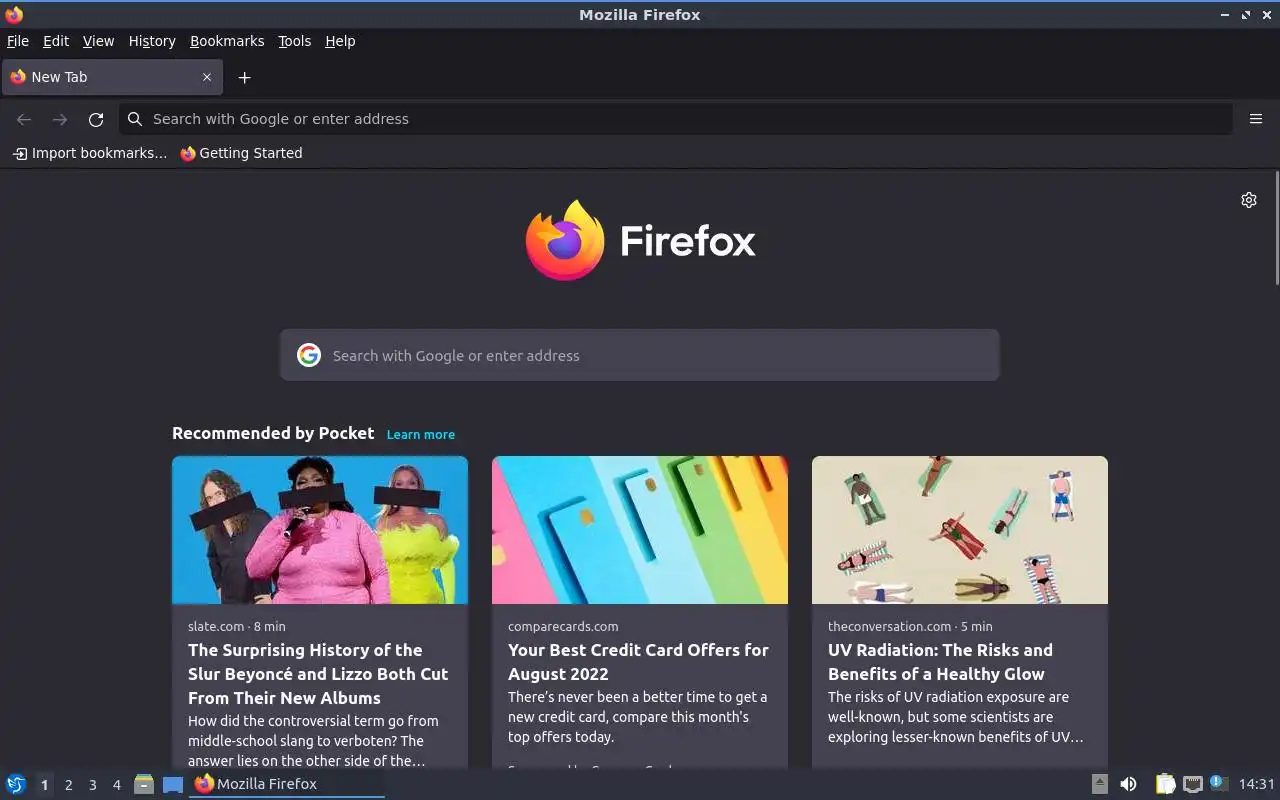The width and height of the screenshot is (1280, 800).
Task: Open the Firefox hamburger application menu
Action: pos(1256,119)
